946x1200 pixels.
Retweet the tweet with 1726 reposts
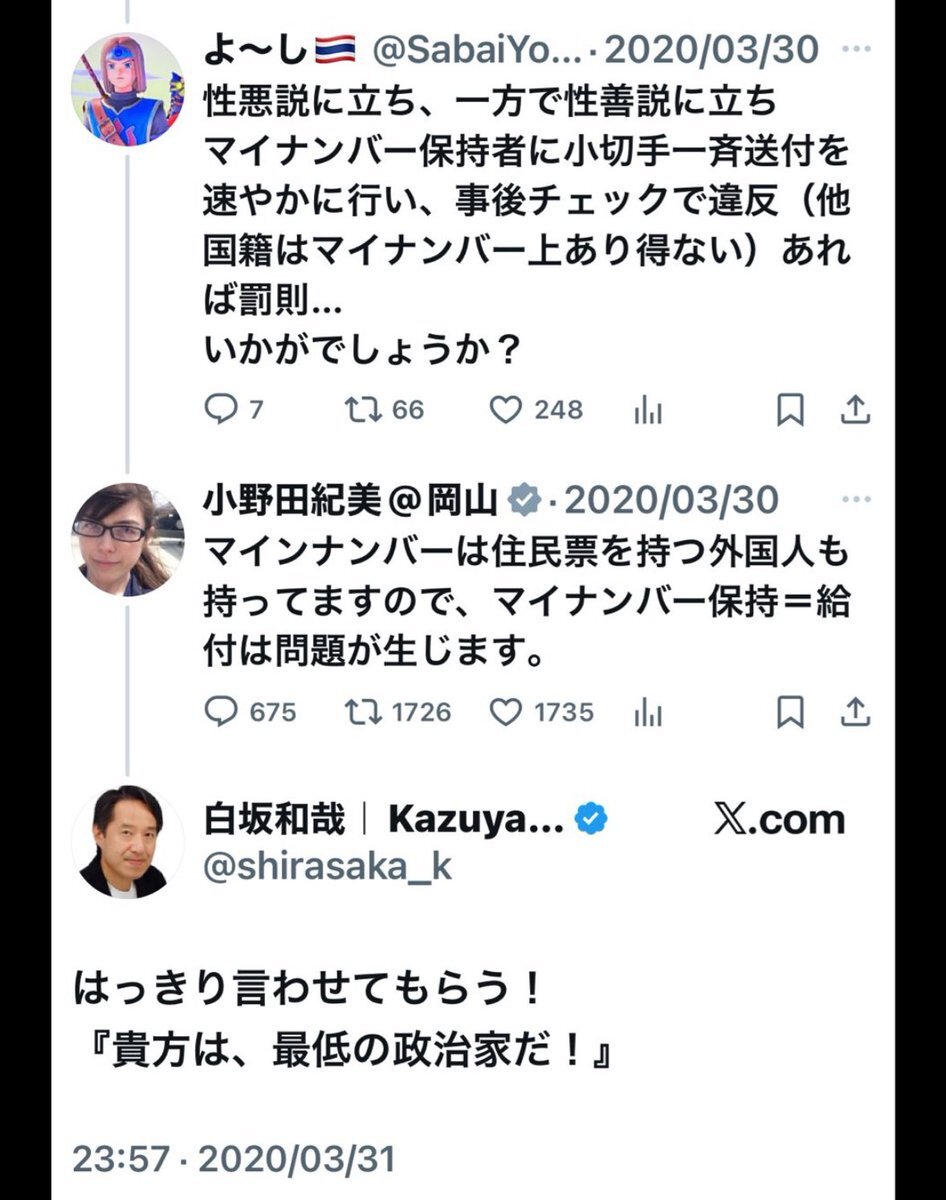(360, 711)
